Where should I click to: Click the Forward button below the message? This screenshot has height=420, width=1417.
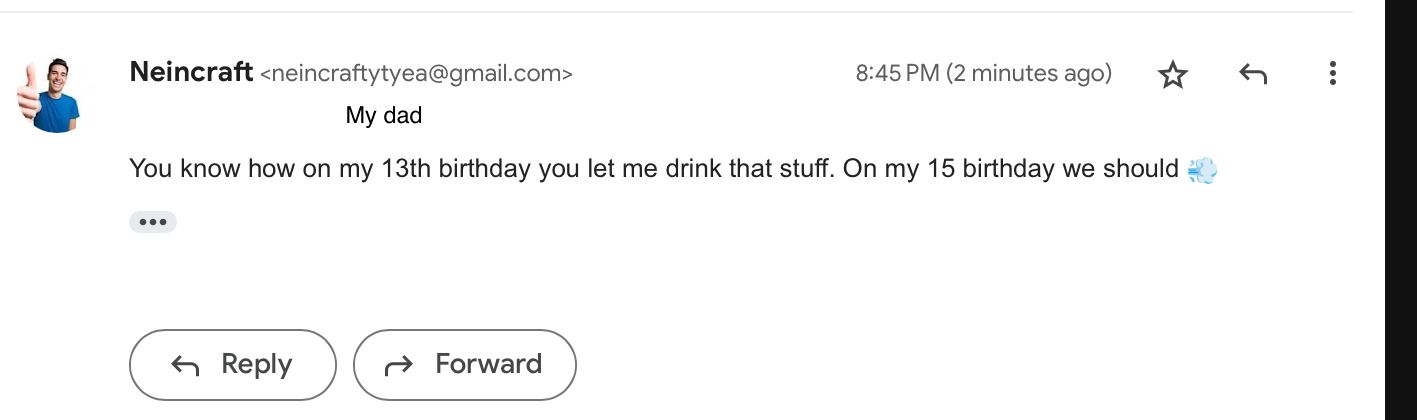click(465, 365)
